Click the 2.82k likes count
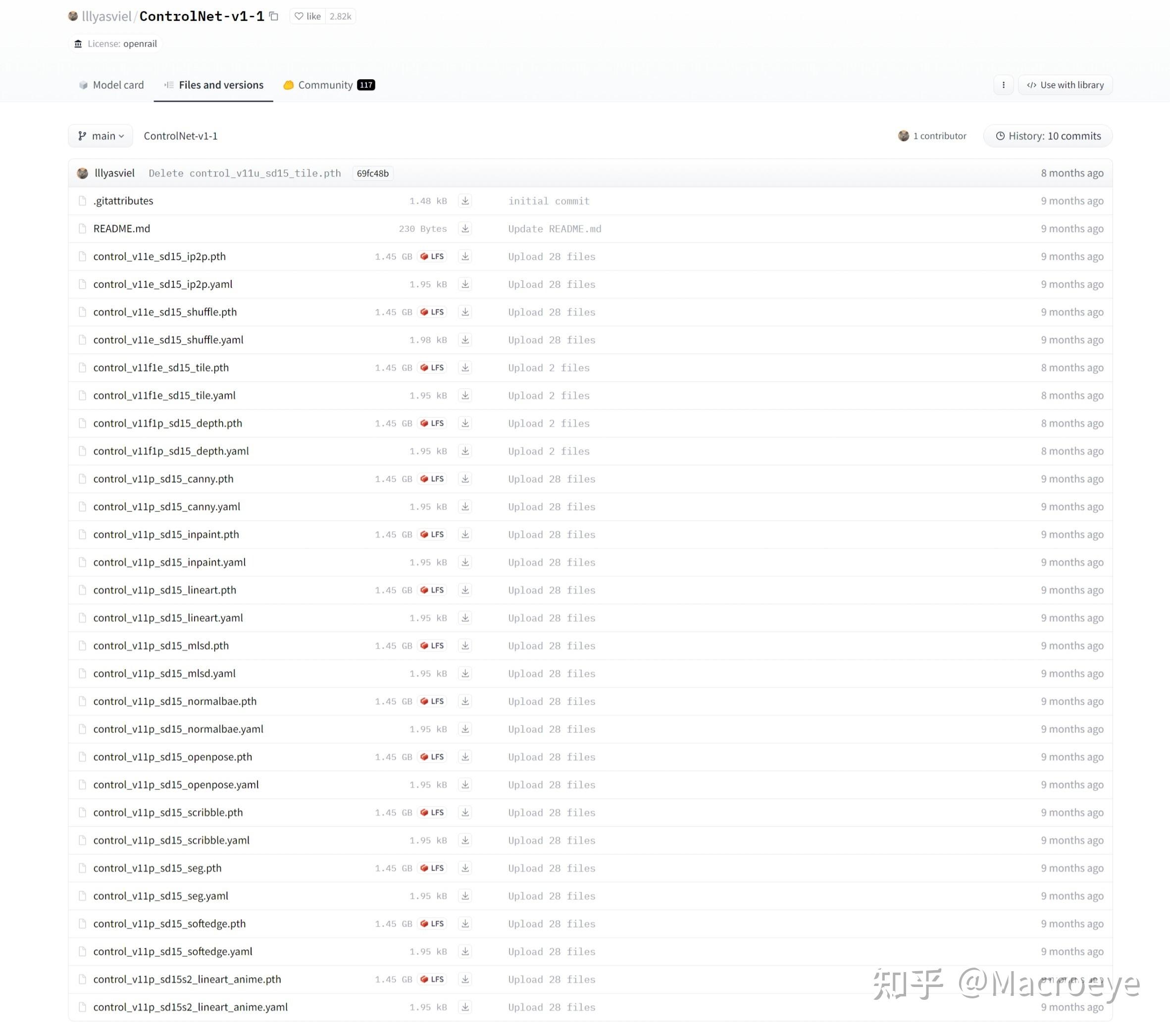 tap(341, 16)
